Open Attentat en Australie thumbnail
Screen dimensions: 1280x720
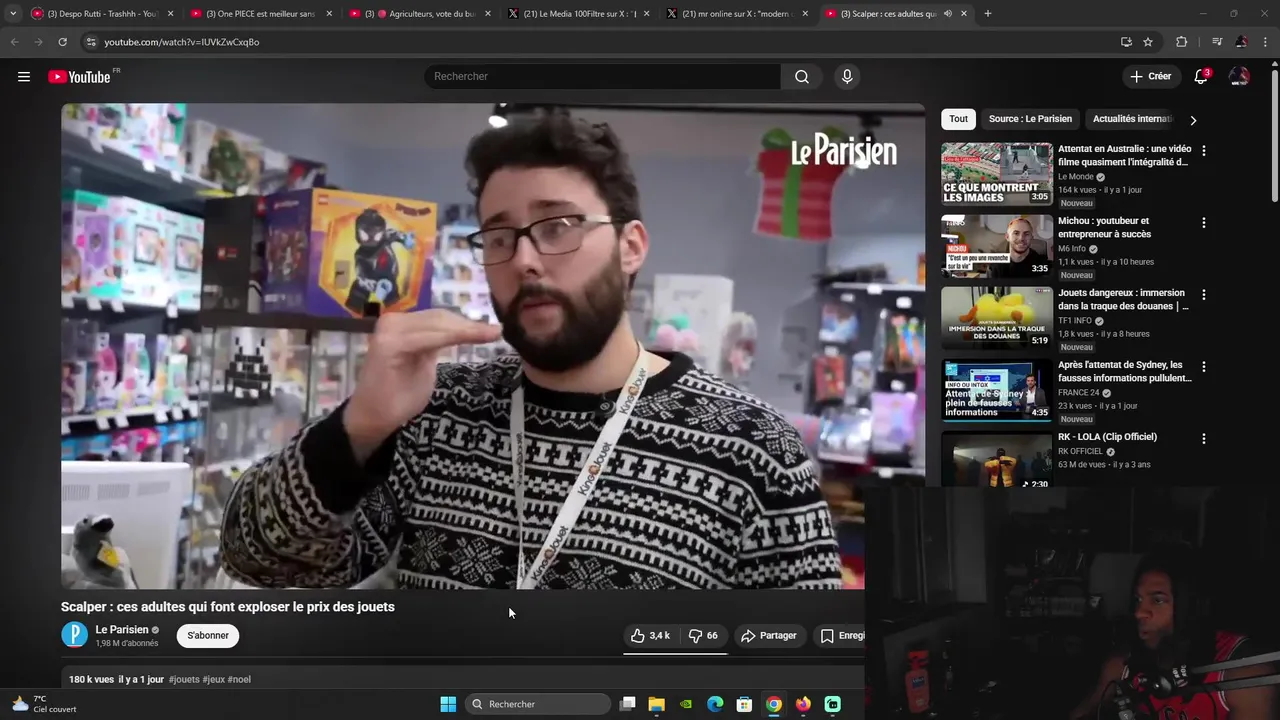point(997,174)
